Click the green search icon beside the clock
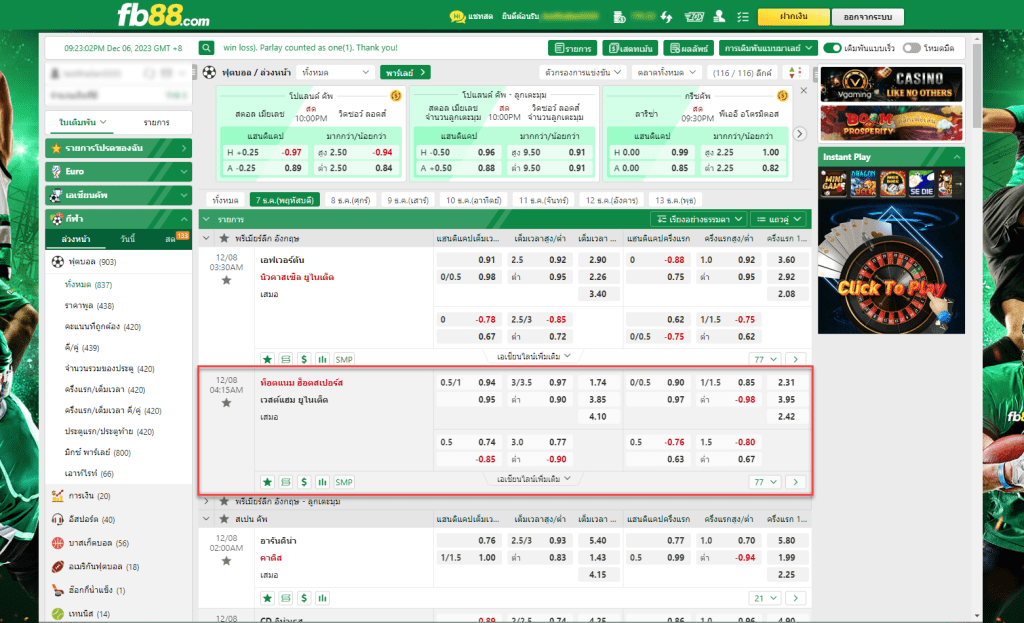Screen dimensions: 1024x623 pyautogui.click(x=207, y=47)
